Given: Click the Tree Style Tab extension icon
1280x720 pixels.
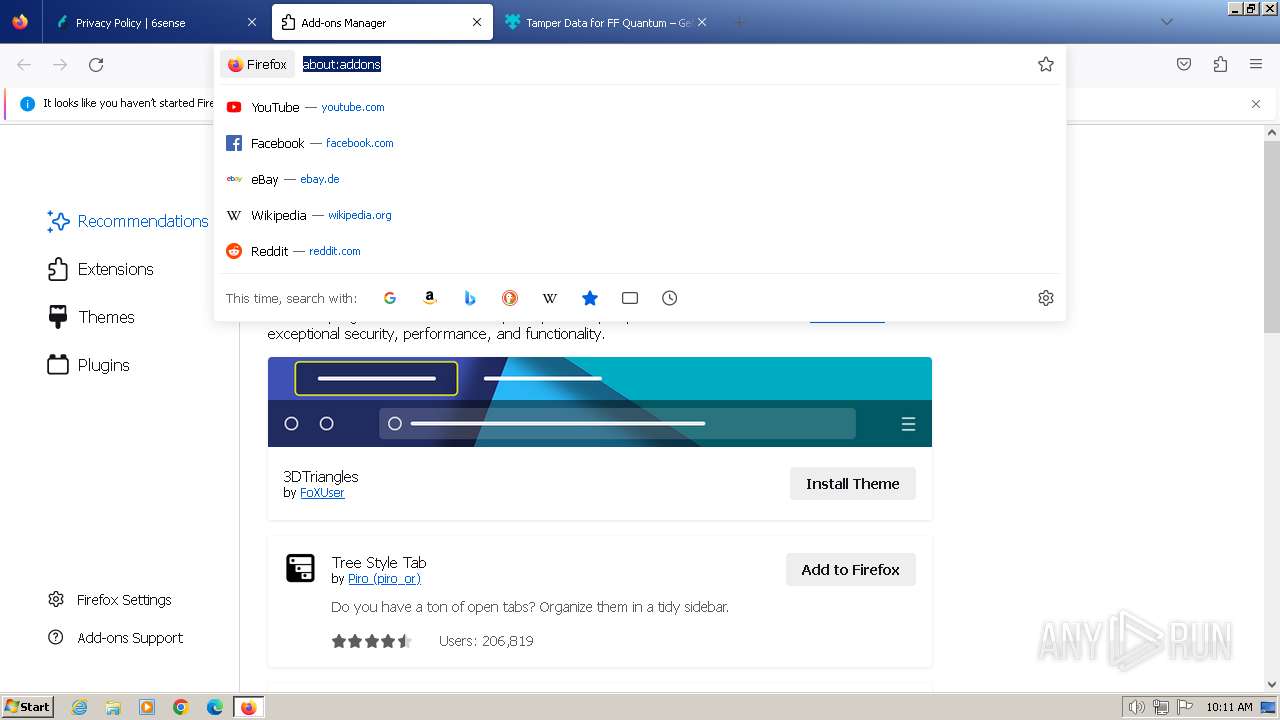Looking at the screenshot, I should (300, 568).
